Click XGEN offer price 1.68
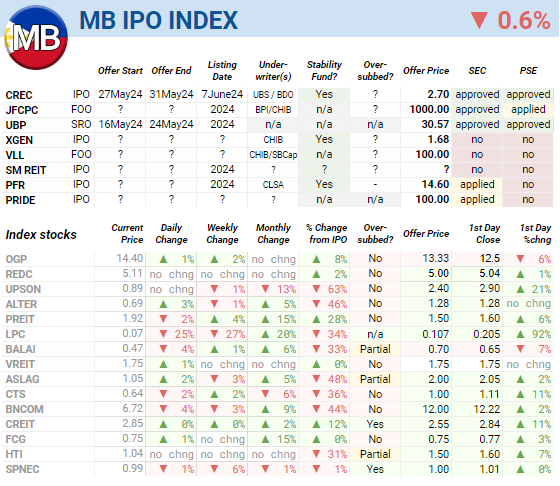The width and height of the screenshot is (560, 486). tap(438, 139)
